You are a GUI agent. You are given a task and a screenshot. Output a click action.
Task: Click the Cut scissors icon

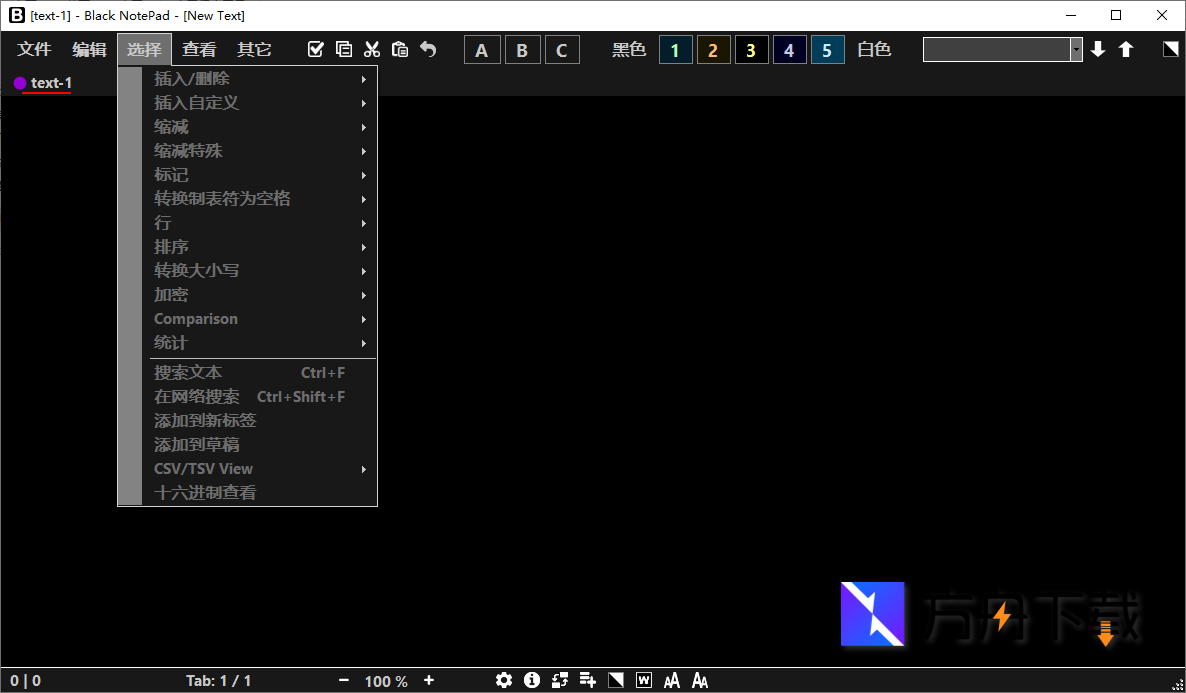pyautogui.click(x=372, y=48)
